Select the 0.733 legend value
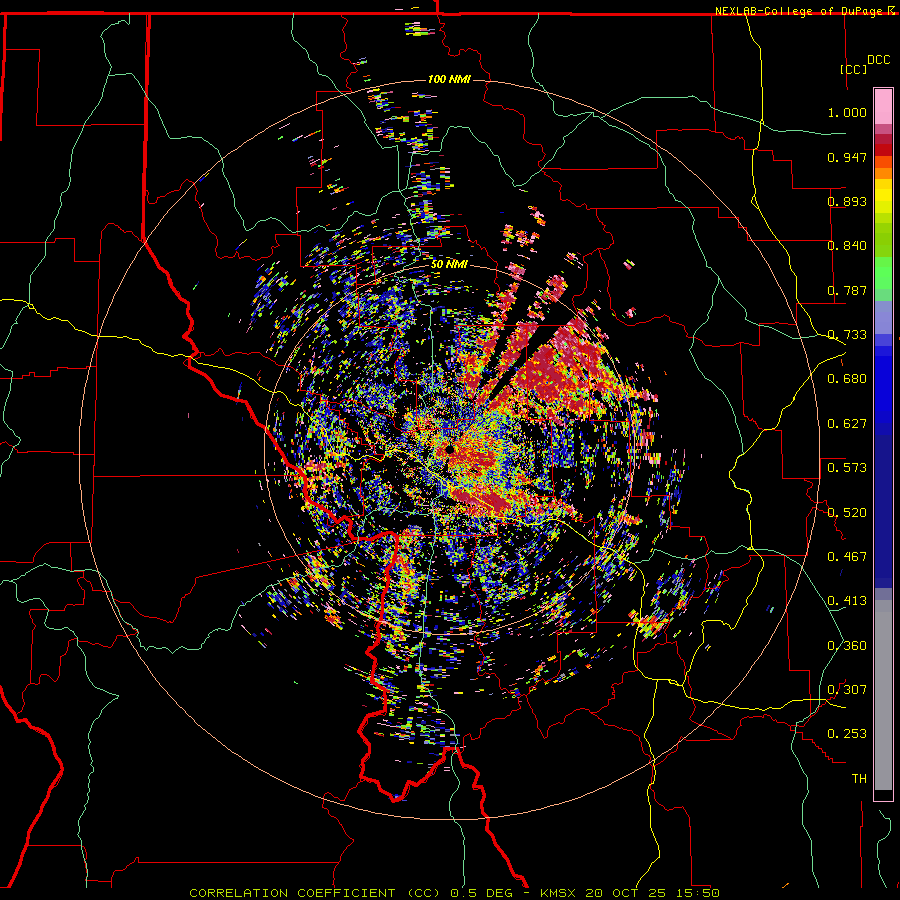The height and width of the screenshot is (900, 900). pyautogui.click(x=847, y=335)
